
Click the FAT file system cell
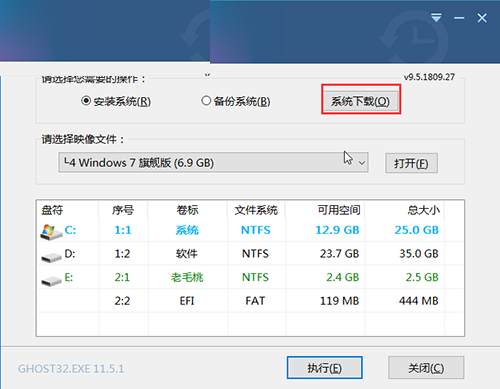pyautogui.click(x=255, y=301)
